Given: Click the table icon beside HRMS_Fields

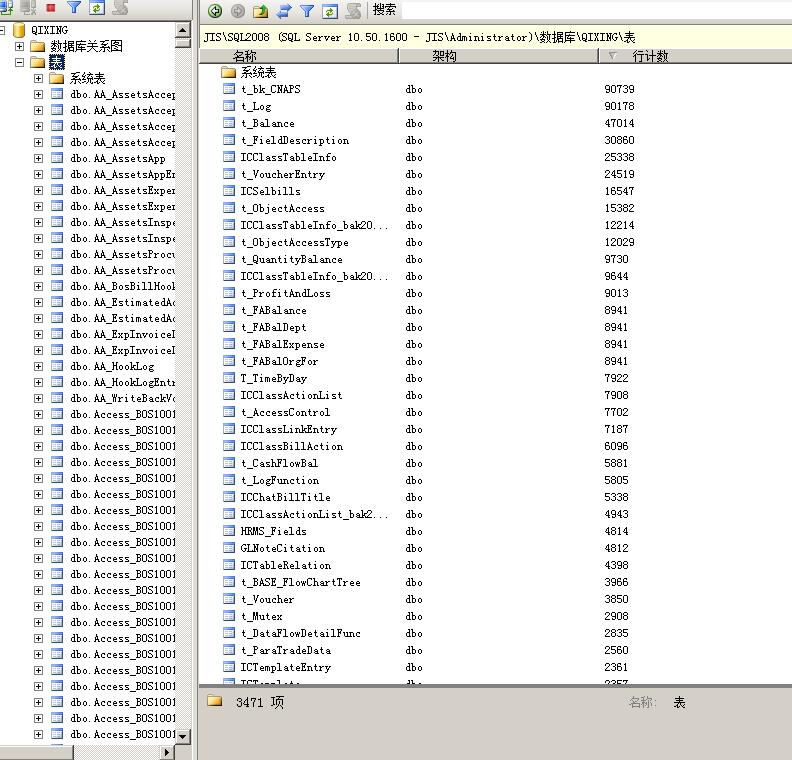Looking at the screenshot, I should 229,531.
